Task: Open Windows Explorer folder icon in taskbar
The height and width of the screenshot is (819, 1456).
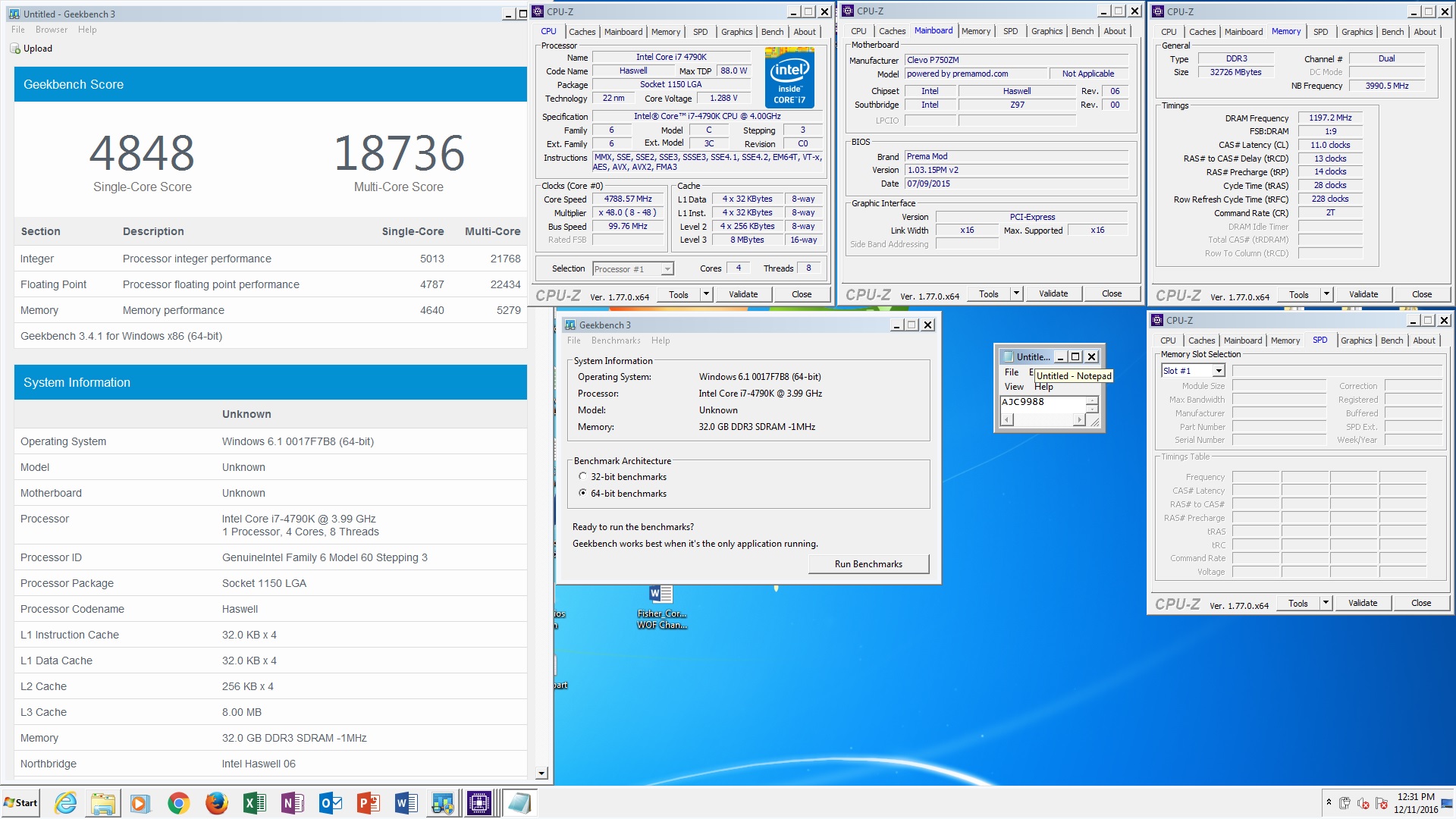Action: (103, 803)
